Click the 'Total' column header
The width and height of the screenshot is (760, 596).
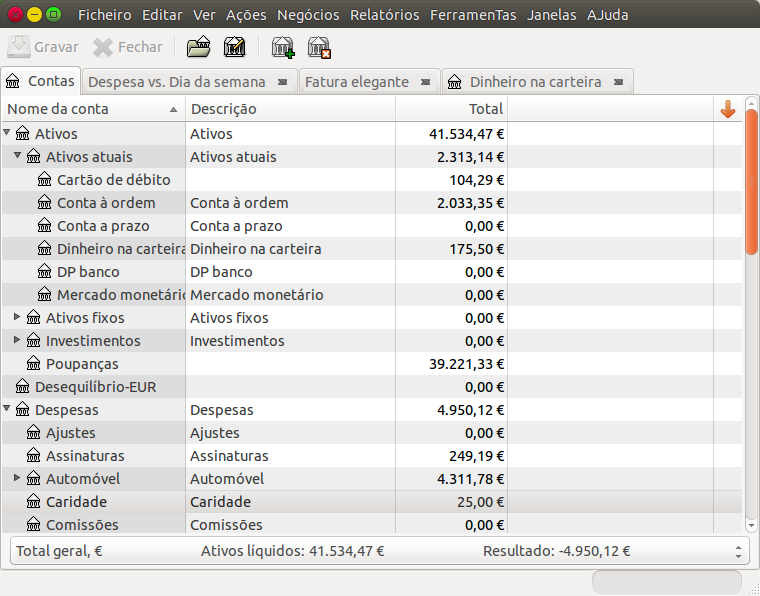[x=450, y=109]
